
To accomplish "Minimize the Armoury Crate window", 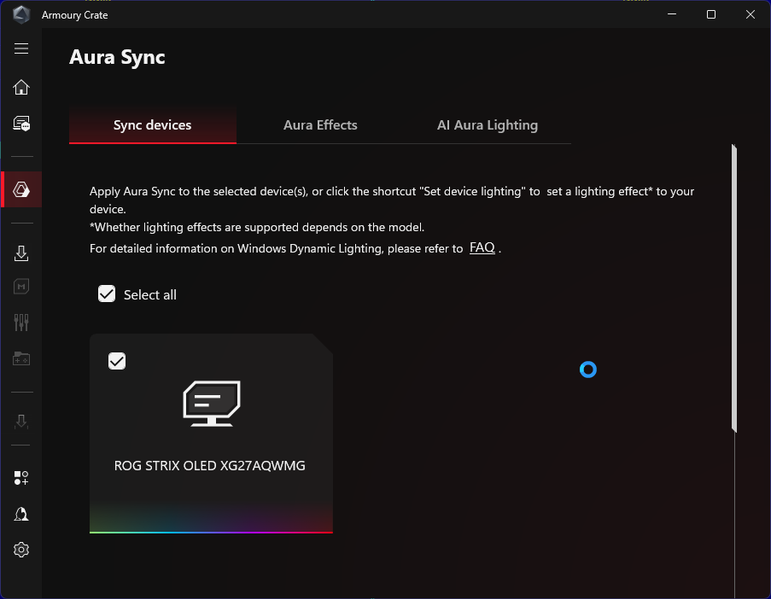I will (x=672, y=14).
